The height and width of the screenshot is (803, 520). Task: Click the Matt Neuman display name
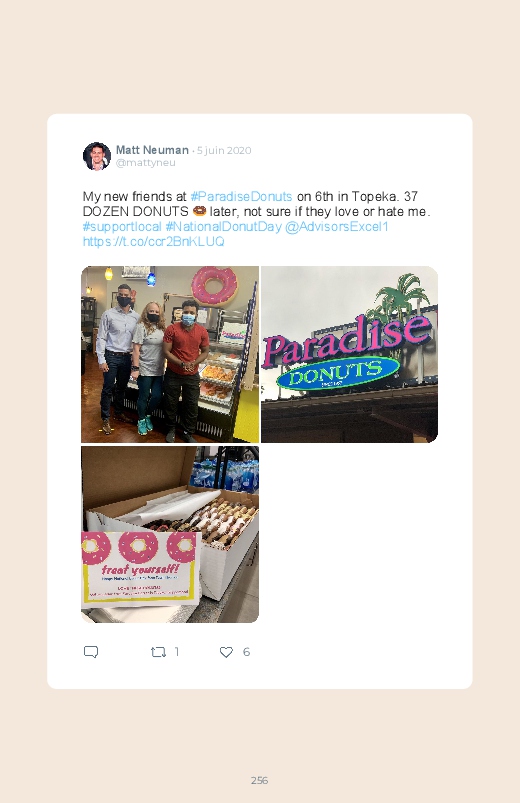[x=152, y=150]
